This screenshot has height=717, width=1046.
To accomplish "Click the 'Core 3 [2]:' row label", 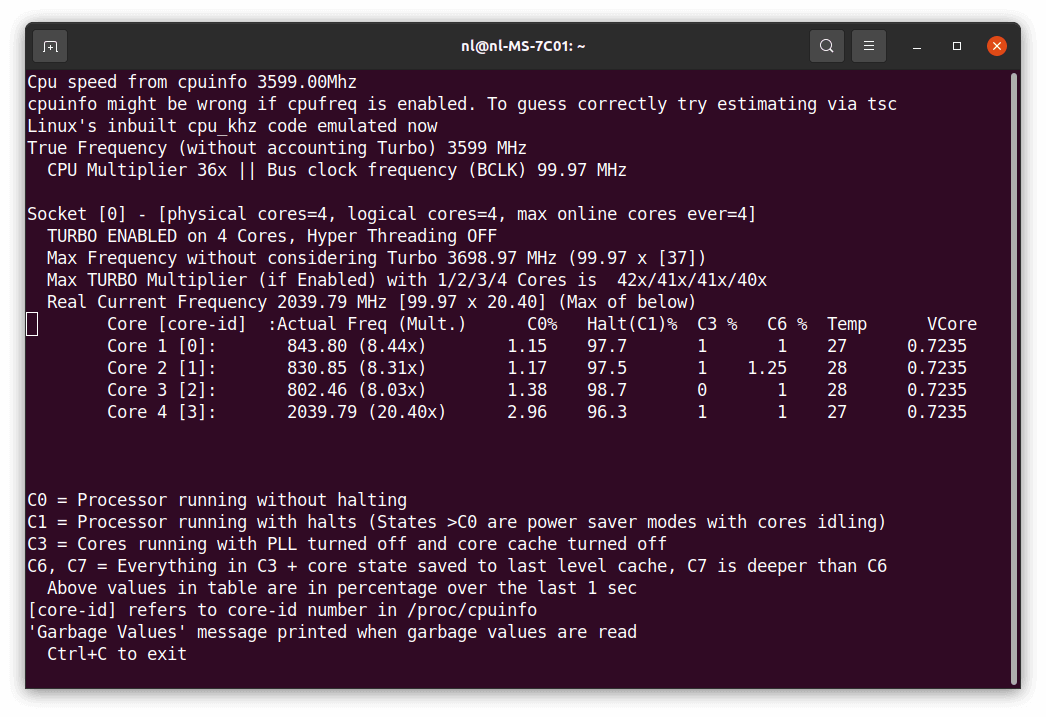I will click(x=162, y=390).
